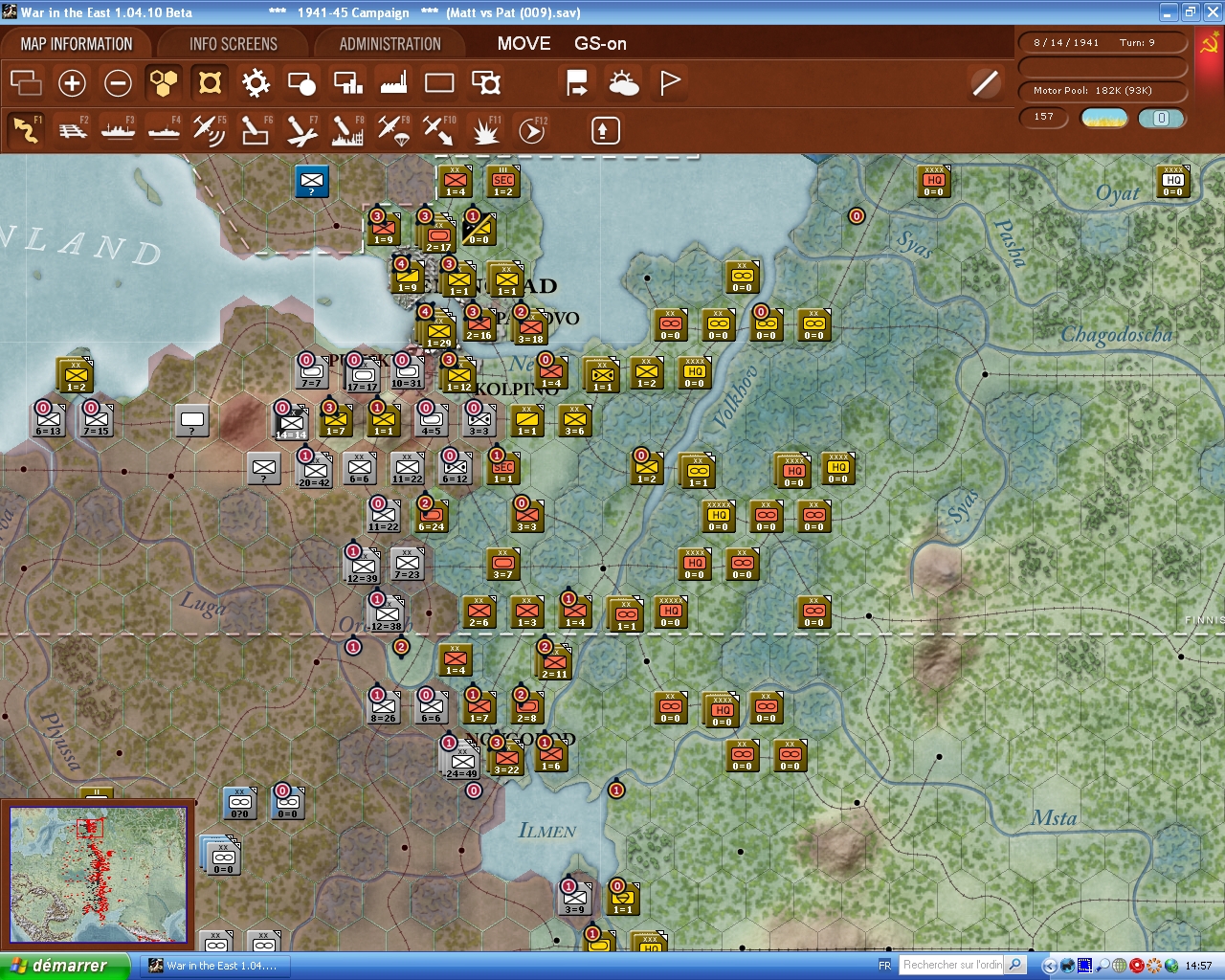The height and width of the screenshot is (980, 1225).
Task: Open the ADMINISTRATION tab
Action: 390,44
